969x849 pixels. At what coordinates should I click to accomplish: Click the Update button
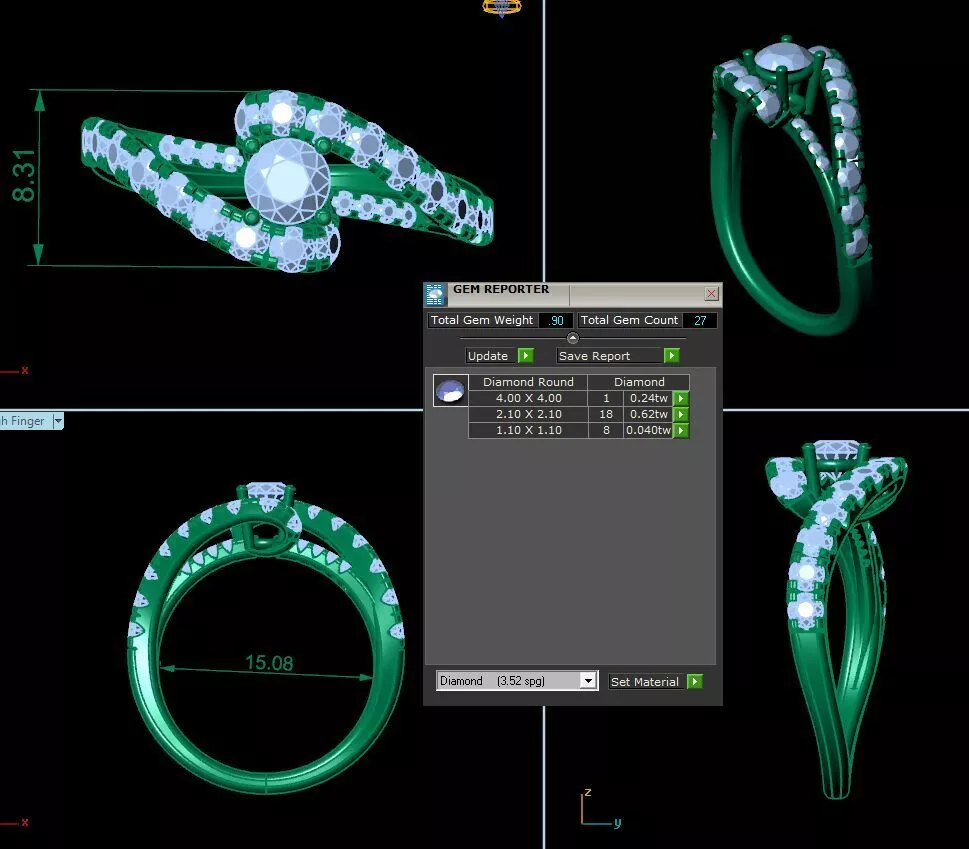click(x=491, y=356)
